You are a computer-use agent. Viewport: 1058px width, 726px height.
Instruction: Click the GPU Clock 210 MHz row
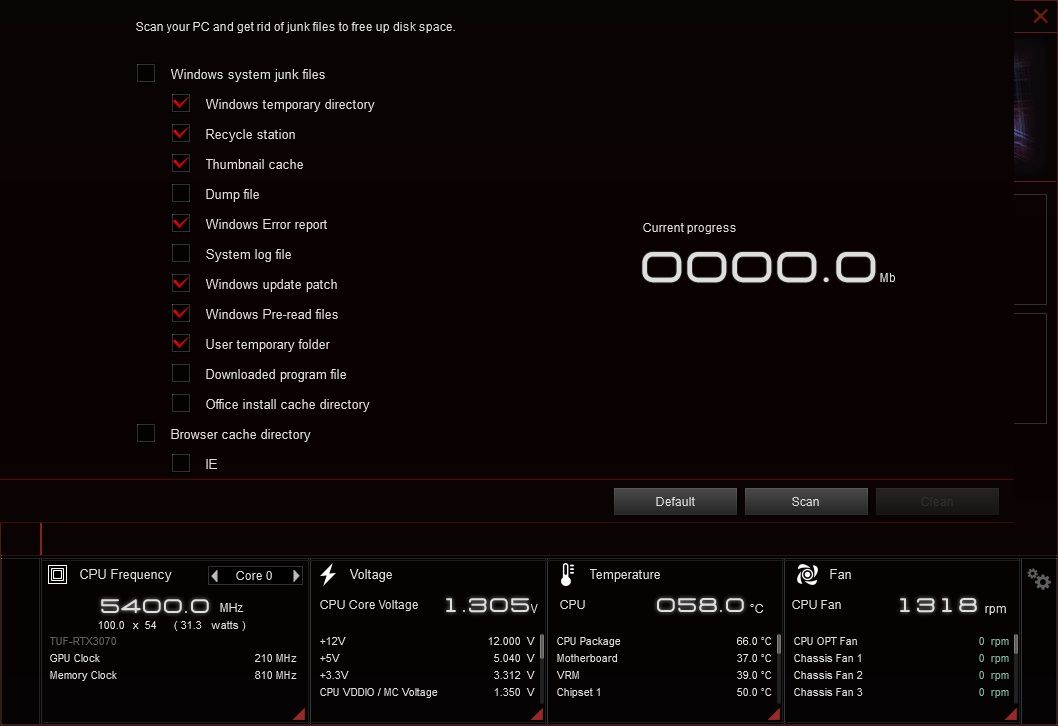point(173,658)
